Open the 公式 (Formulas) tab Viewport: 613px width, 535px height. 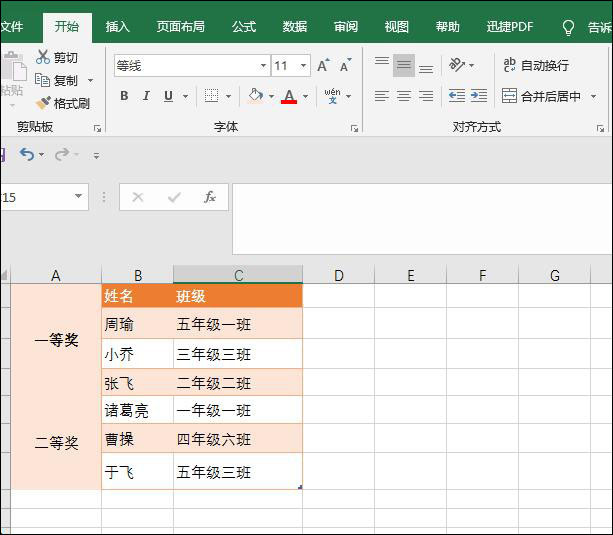243,27
